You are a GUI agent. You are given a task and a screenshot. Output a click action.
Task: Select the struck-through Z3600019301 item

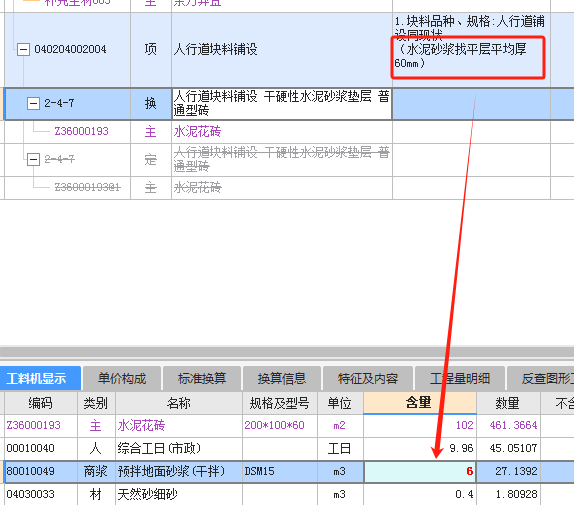point(87,188)
